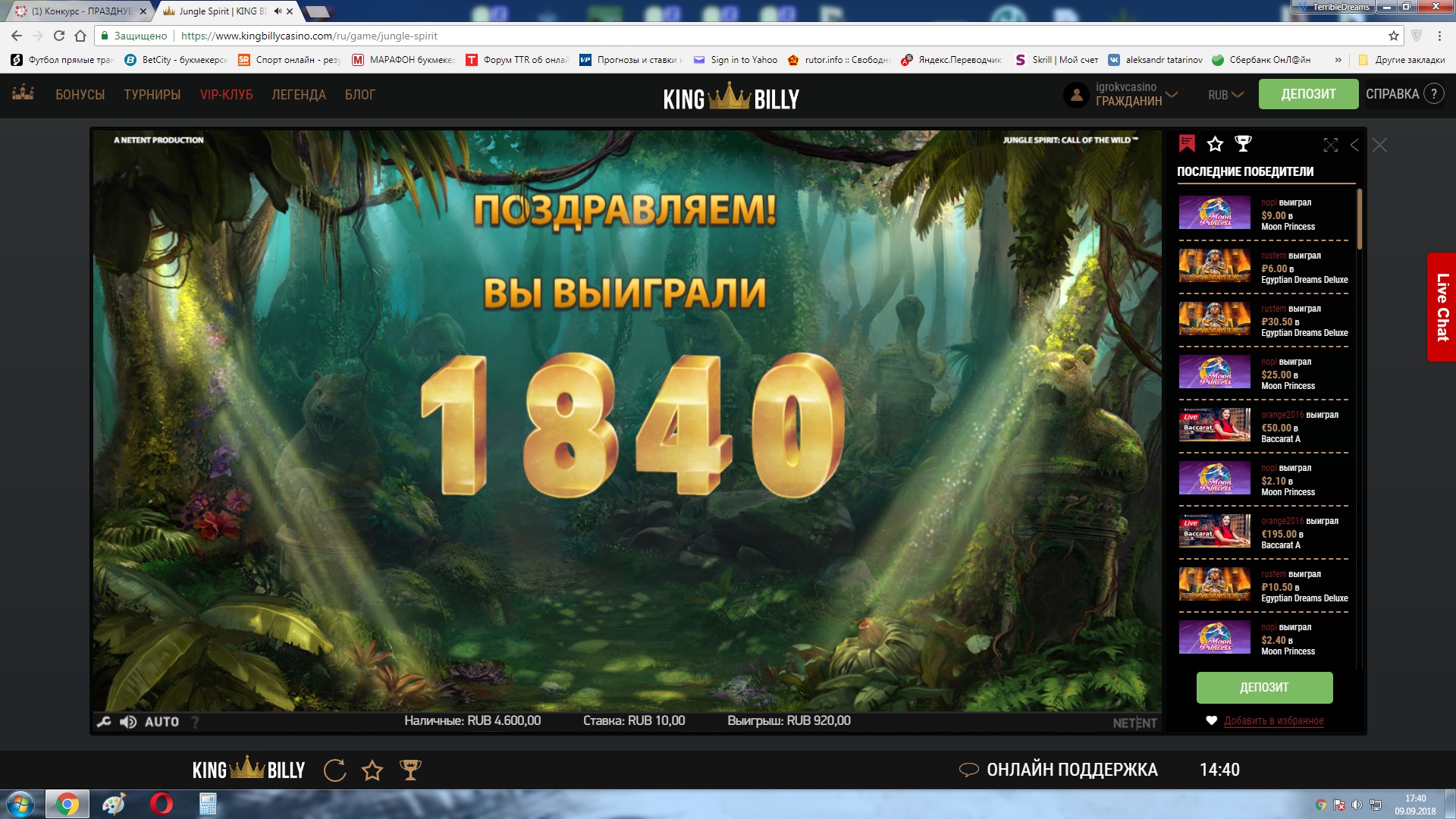Click the browser home icon

click(80, 36)
